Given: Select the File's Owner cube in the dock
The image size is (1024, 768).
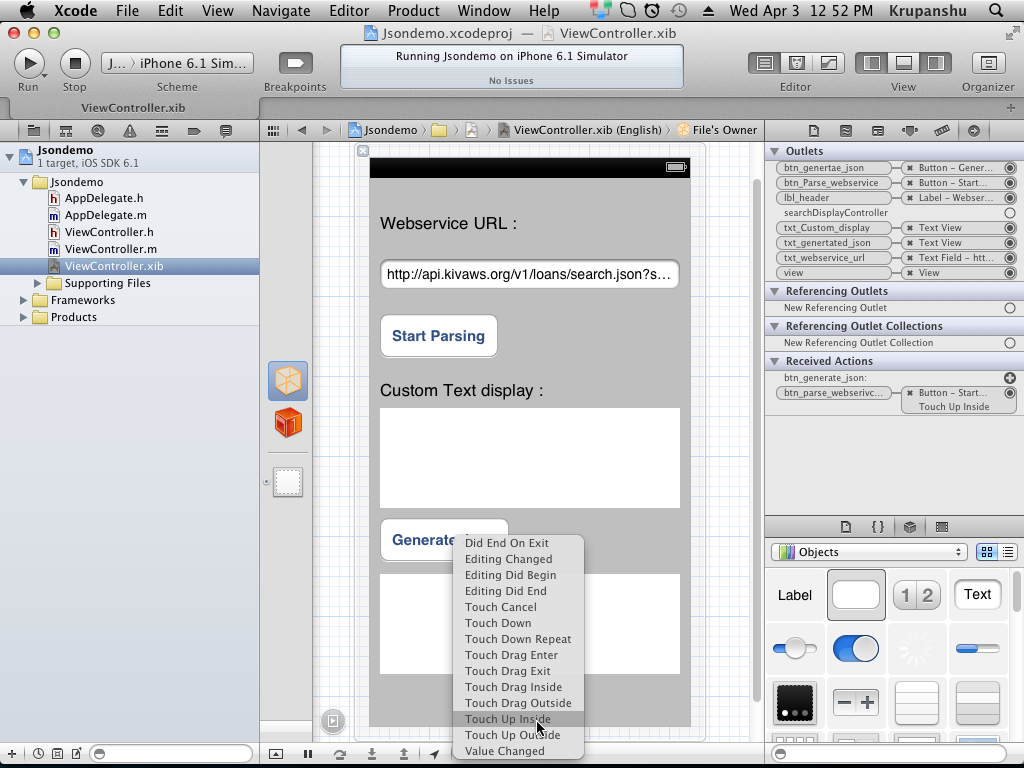Looking at the screenshot, I should tap(288, 381).
